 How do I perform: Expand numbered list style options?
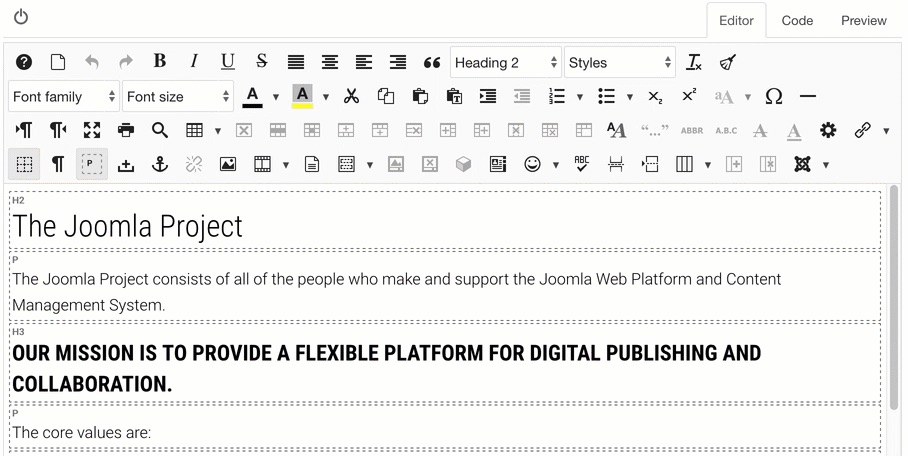579,97
